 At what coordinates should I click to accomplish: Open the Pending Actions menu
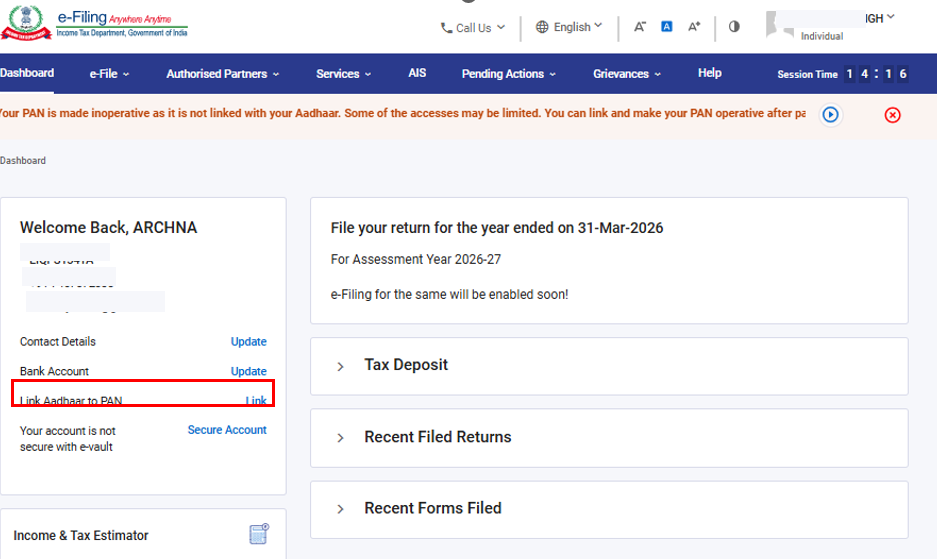(509, 74)
